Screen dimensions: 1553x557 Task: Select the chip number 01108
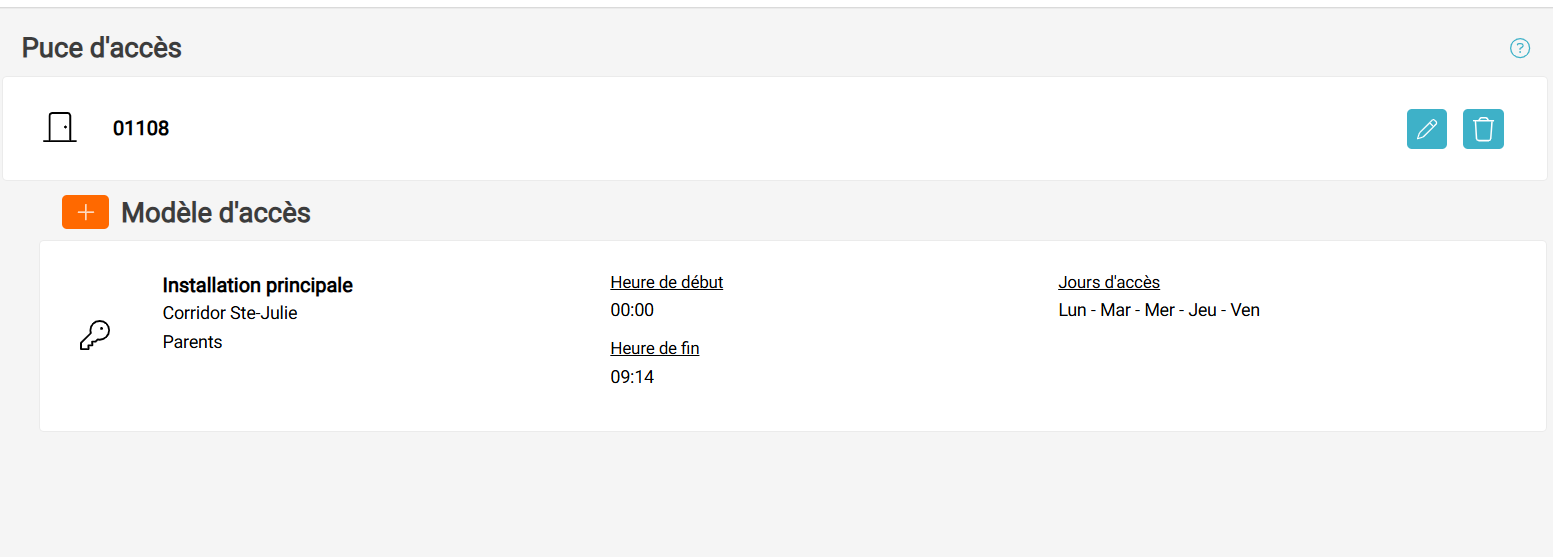(x=141, y=129)
